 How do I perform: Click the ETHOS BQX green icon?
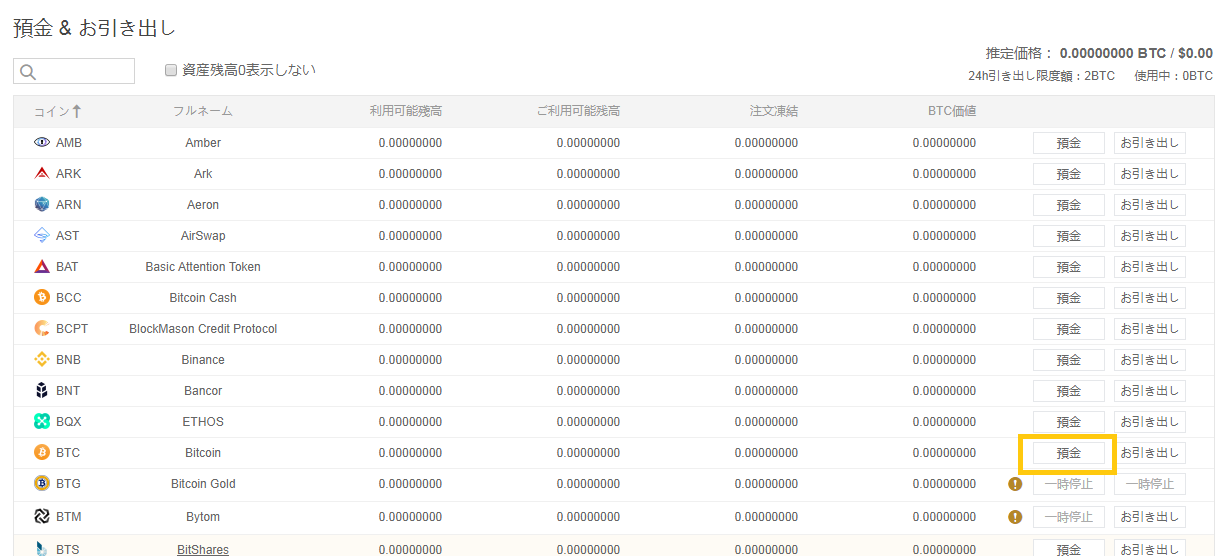42,422
